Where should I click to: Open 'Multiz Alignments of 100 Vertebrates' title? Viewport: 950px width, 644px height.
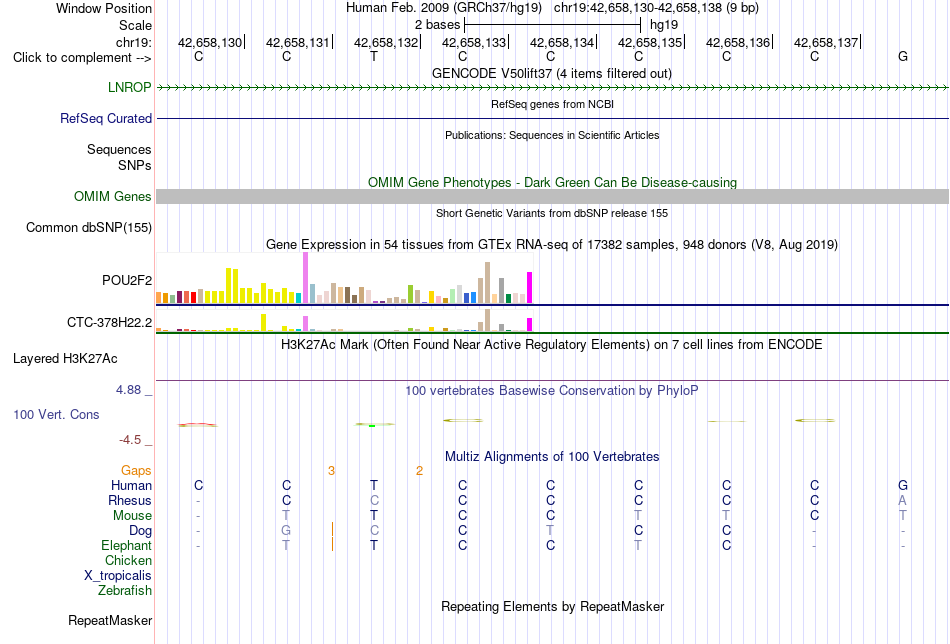coord(552,457)
